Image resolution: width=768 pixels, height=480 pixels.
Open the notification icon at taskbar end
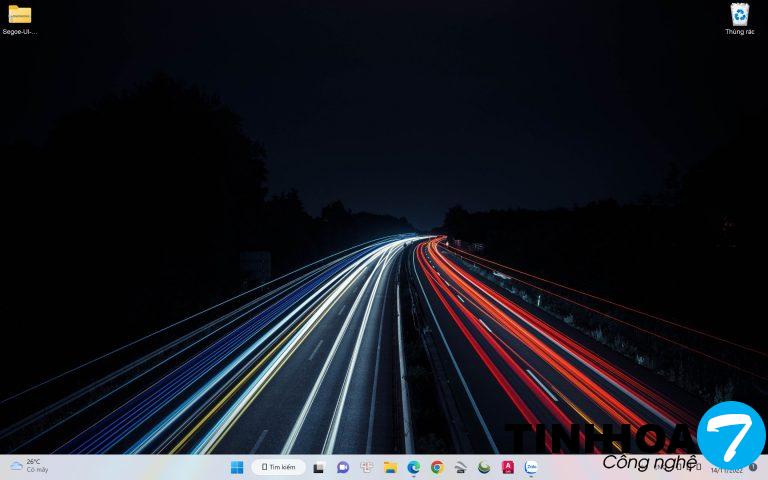coord(753,467)
